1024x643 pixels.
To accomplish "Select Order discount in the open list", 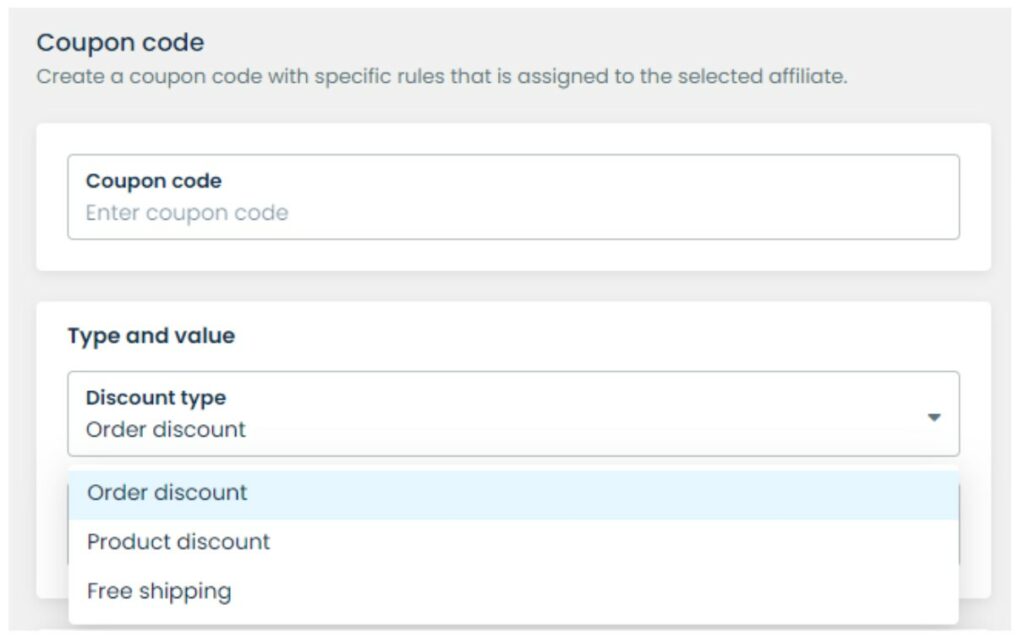I will point(167,493).
